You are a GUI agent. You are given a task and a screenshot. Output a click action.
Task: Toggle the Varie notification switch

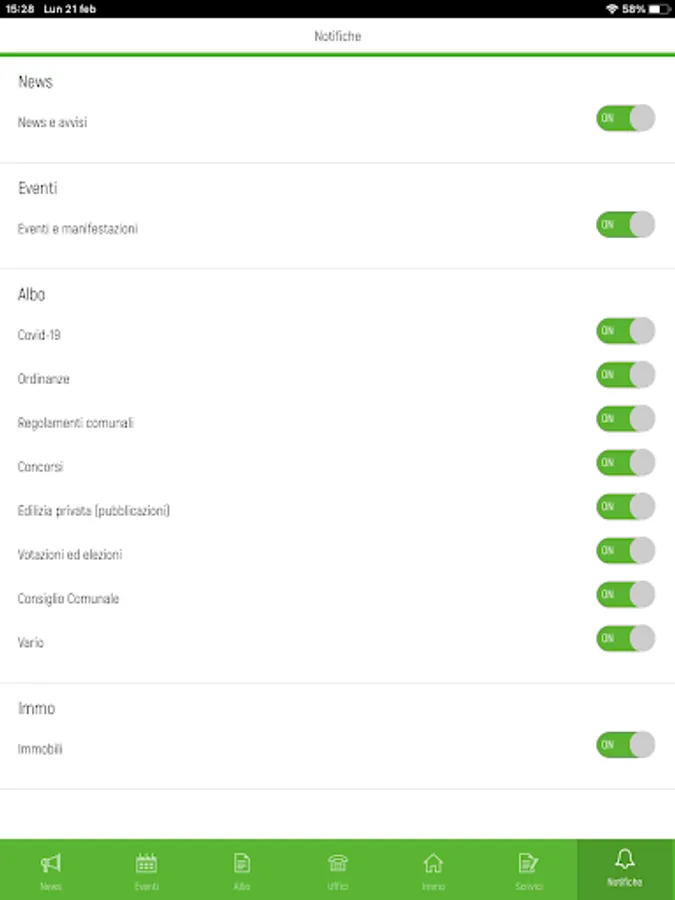click(625, 638)
